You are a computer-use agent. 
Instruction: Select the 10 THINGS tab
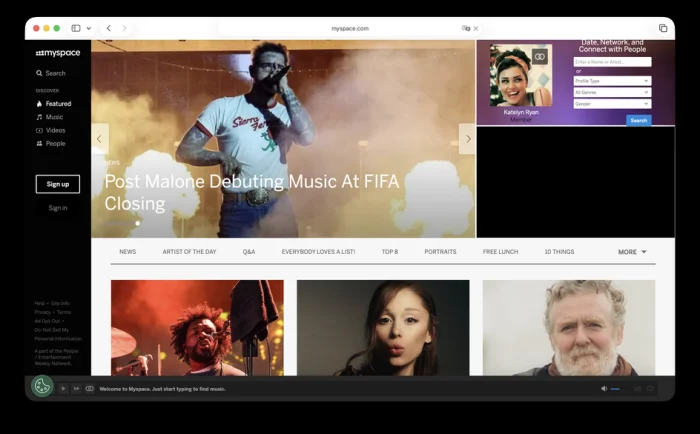coord(559,252)
